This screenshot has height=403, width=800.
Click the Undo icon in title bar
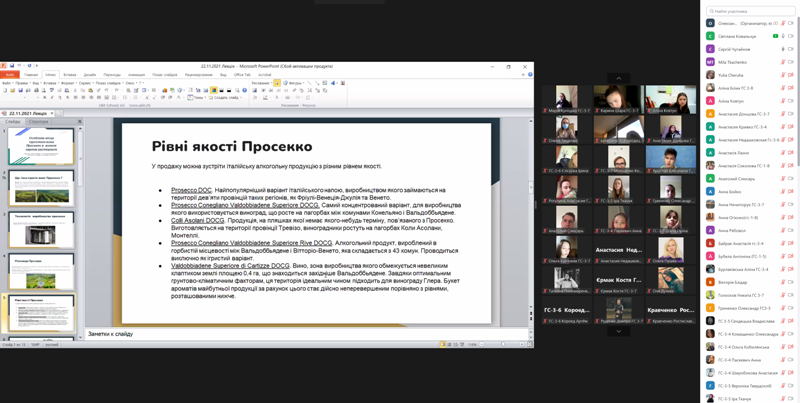[18, 67]
